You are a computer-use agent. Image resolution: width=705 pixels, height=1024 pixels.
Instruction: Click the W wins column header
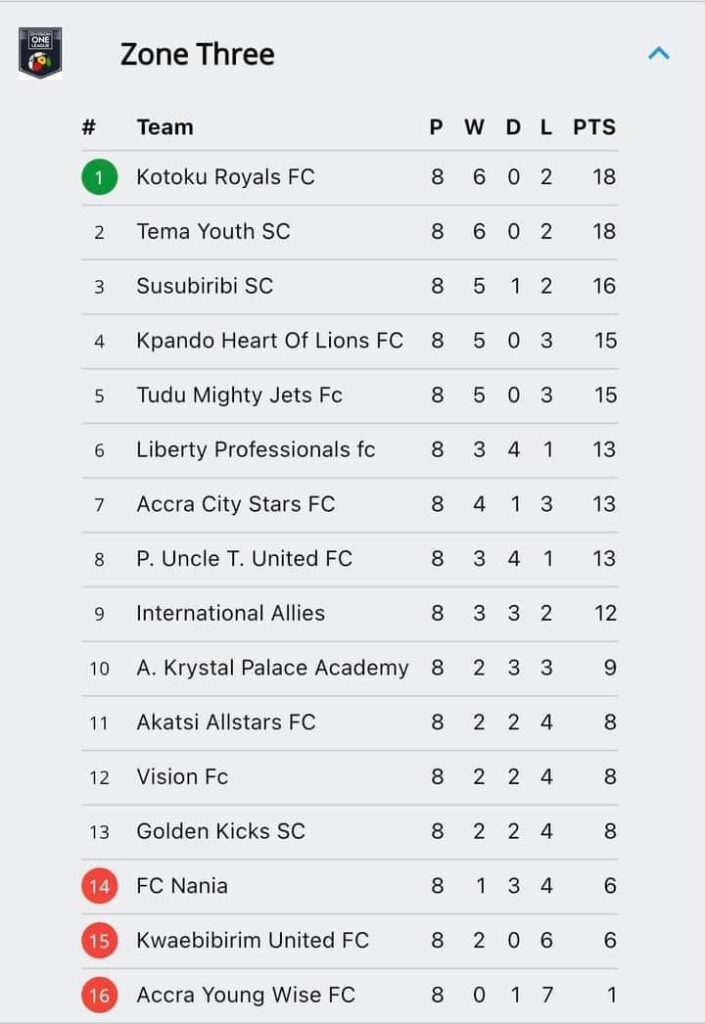475,127
